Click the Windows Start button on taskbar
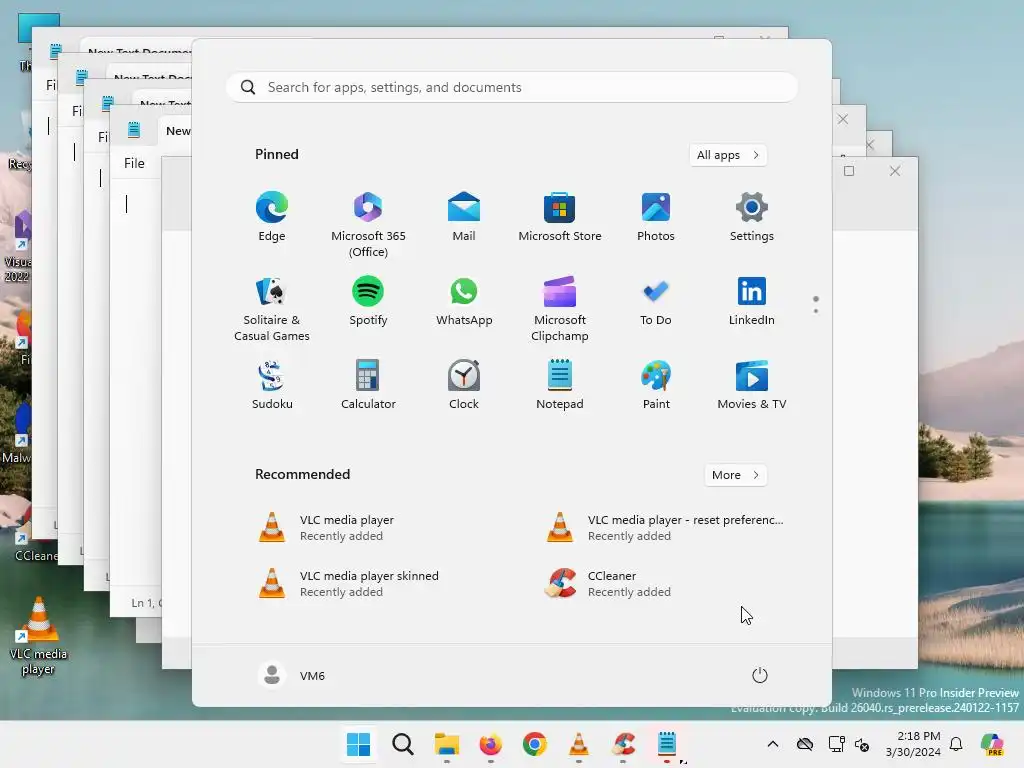The width and height of the screenshot is (1024, 768). pos(359,744)
